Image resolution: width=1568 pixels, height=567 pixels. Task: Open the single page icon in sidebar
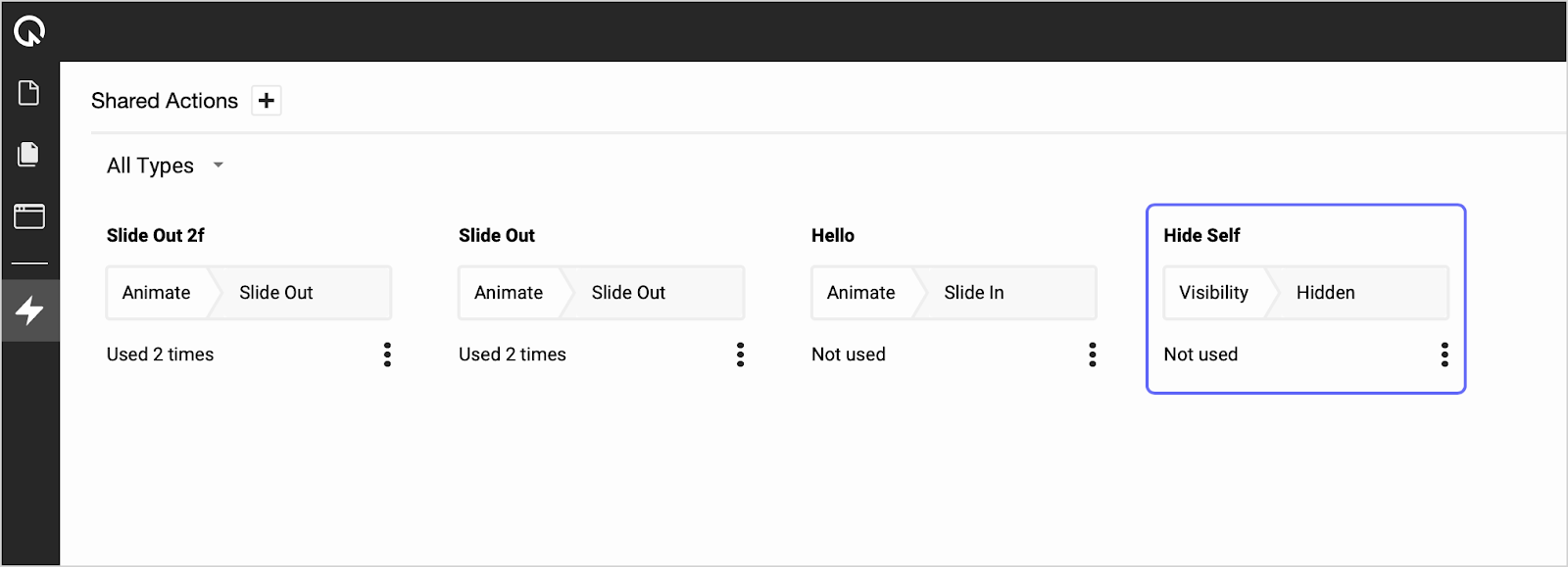(29, 93)
